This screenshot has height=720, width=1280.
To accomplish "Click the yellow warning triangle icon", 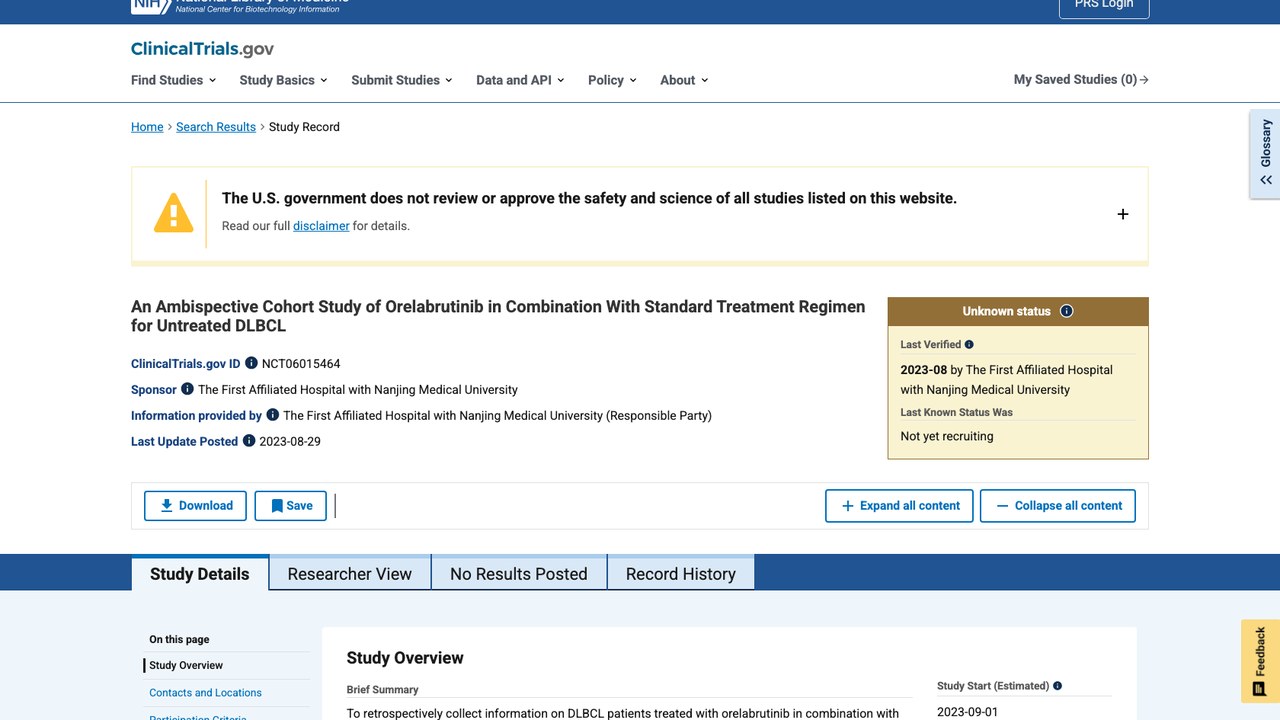I will coord(173,213).
